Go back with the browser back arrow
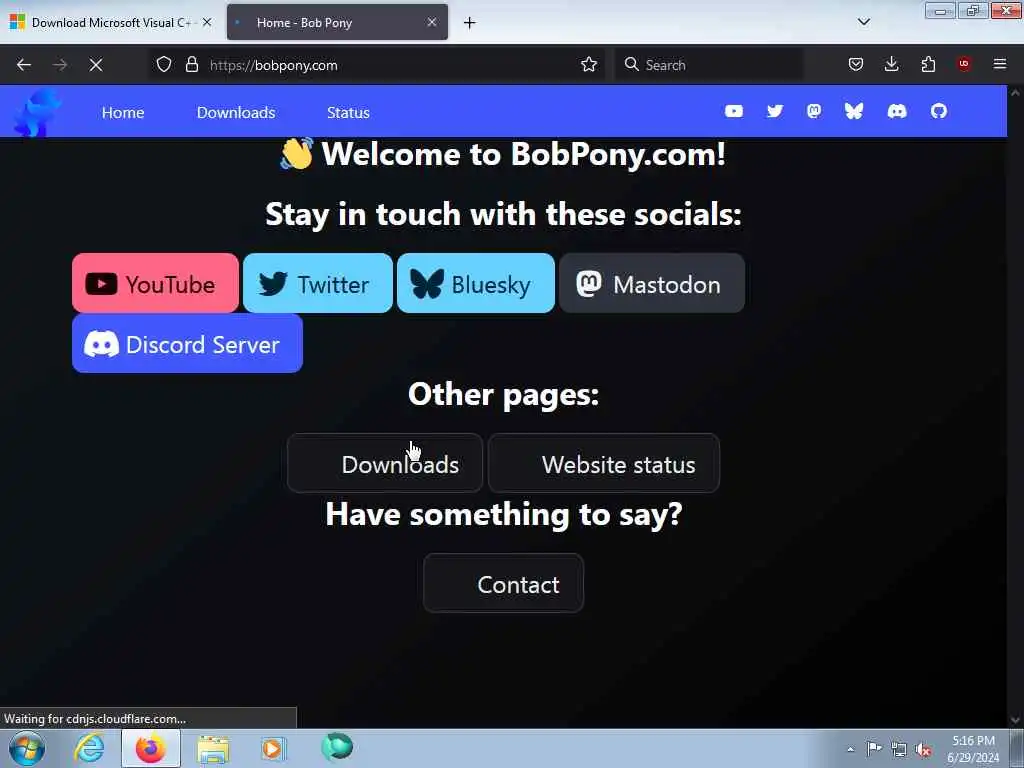Screen dimensions: 1024x768 point(24,65)
